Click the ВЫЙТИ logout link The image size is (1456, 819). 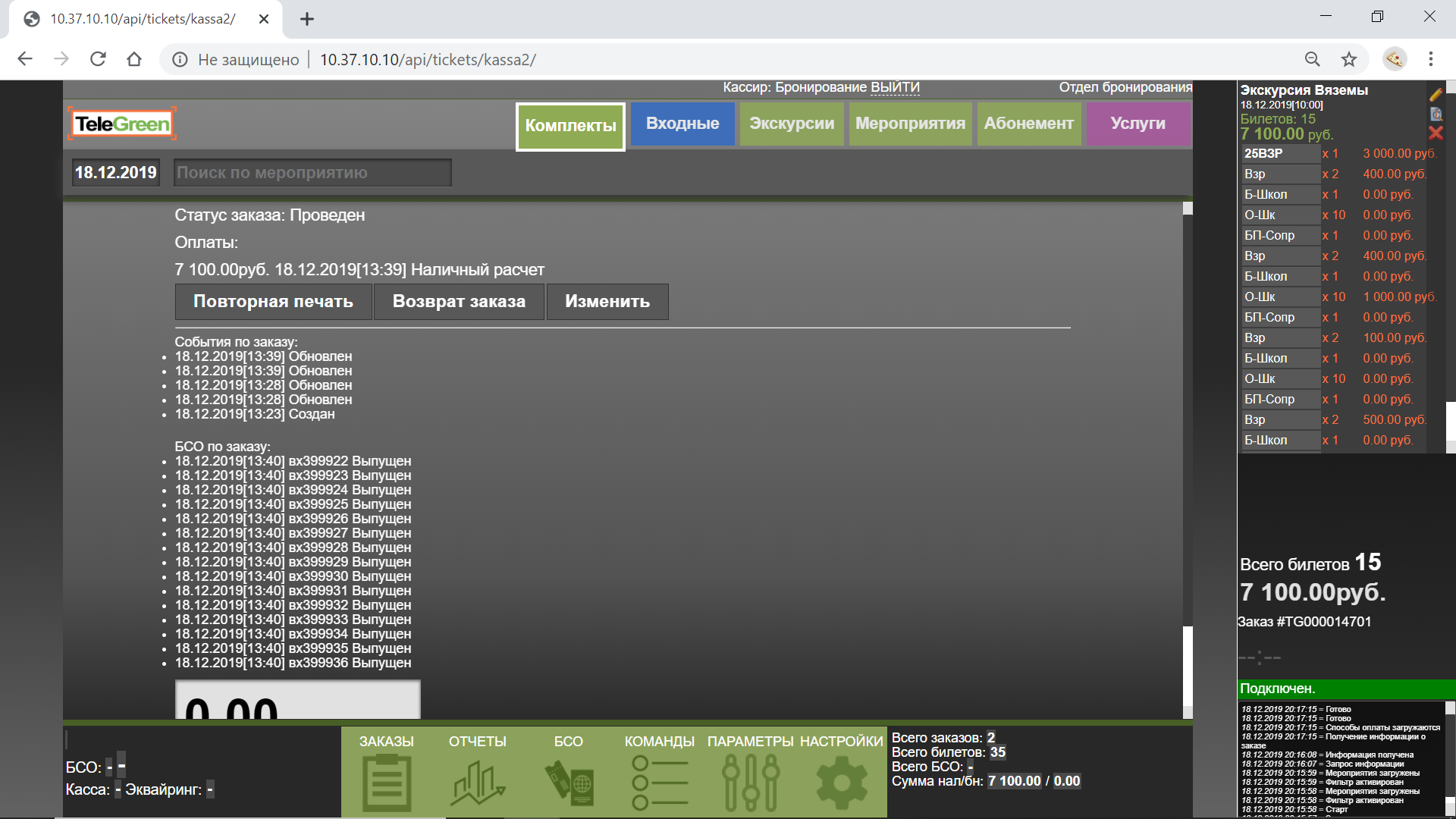coord(895,87)
